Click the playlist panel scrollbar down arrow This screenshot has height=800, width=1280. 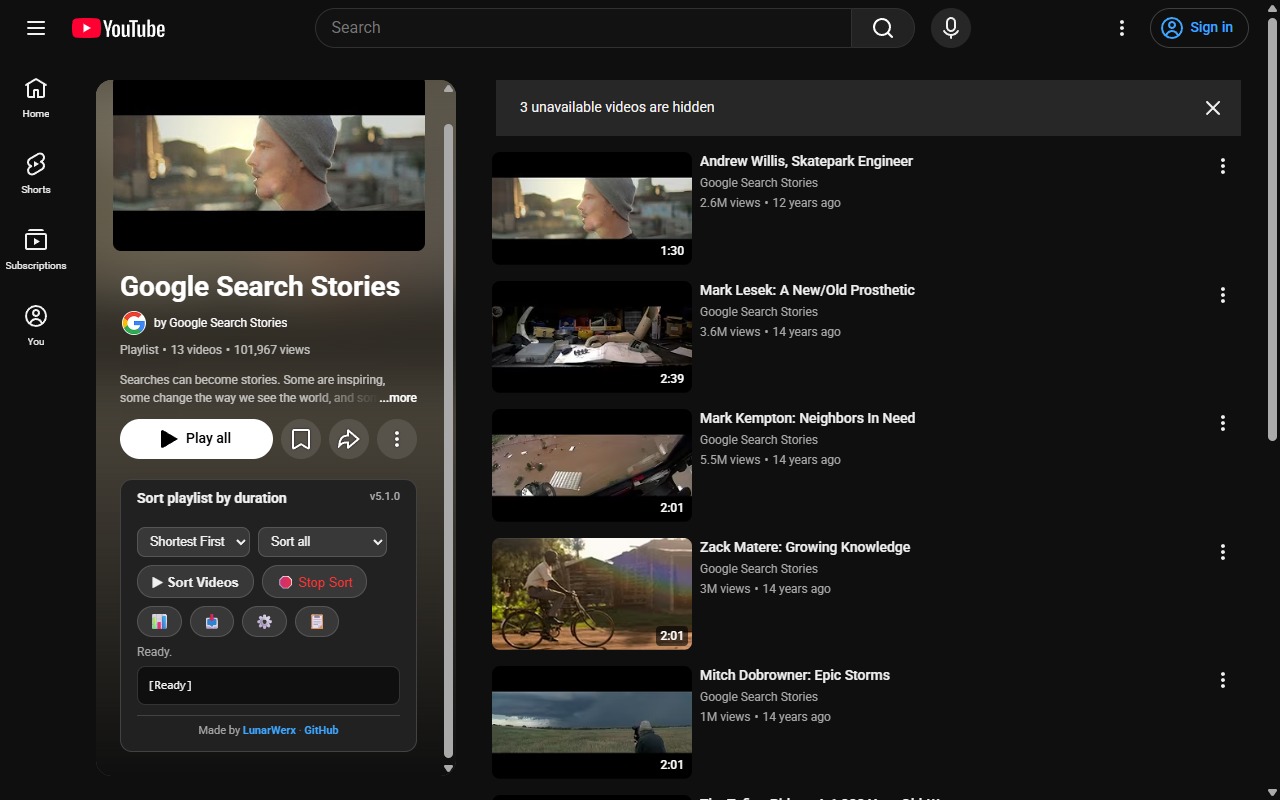point(448,769)
